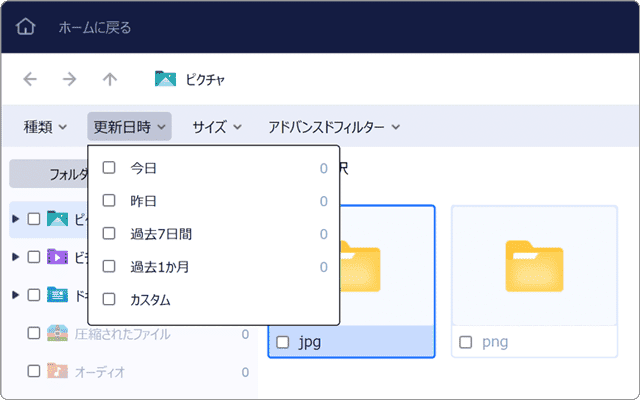Check the 過去1か月 filter option
The image size is (640, 400).
coord(109,266)
